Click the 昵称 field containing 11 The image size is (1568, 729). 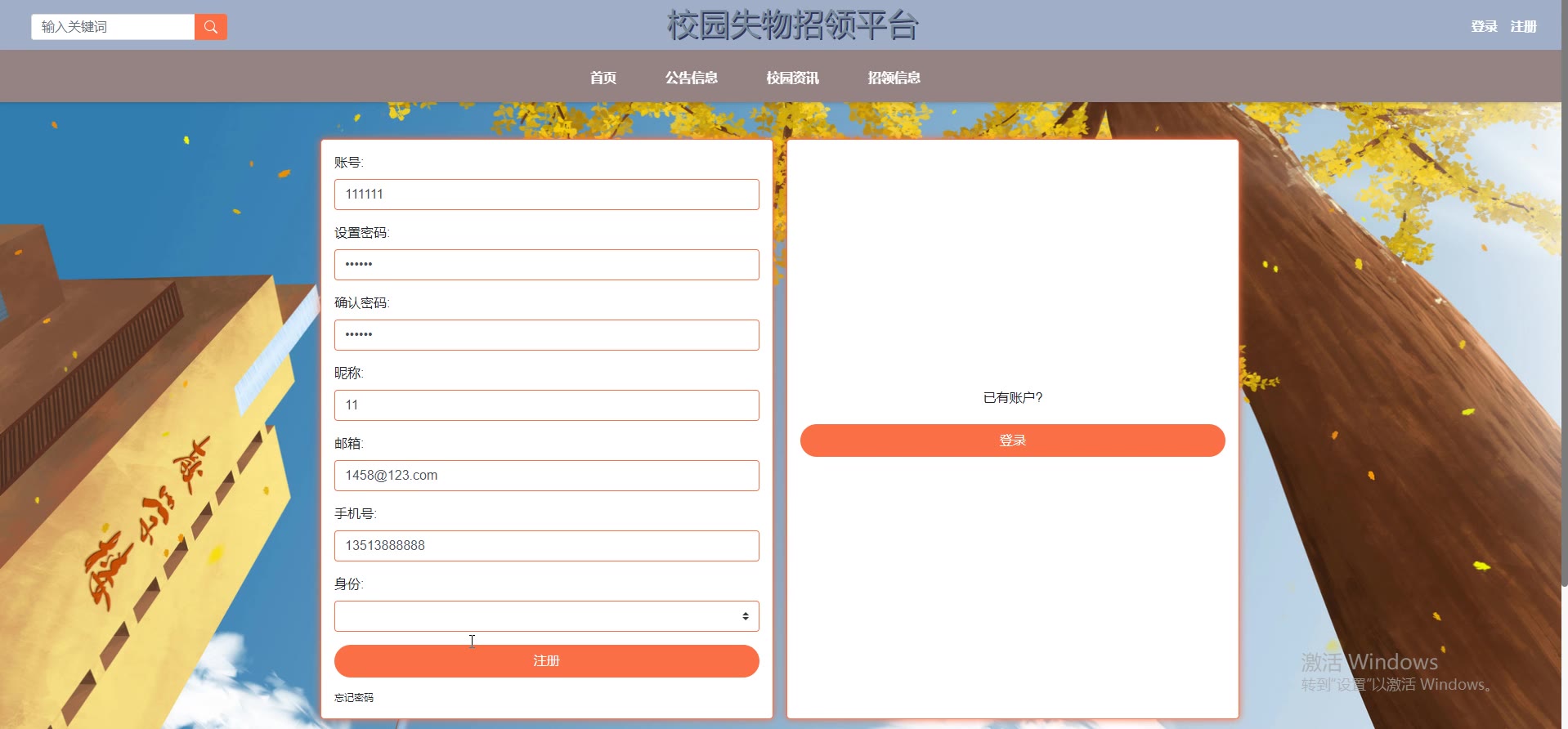[547, 405]
